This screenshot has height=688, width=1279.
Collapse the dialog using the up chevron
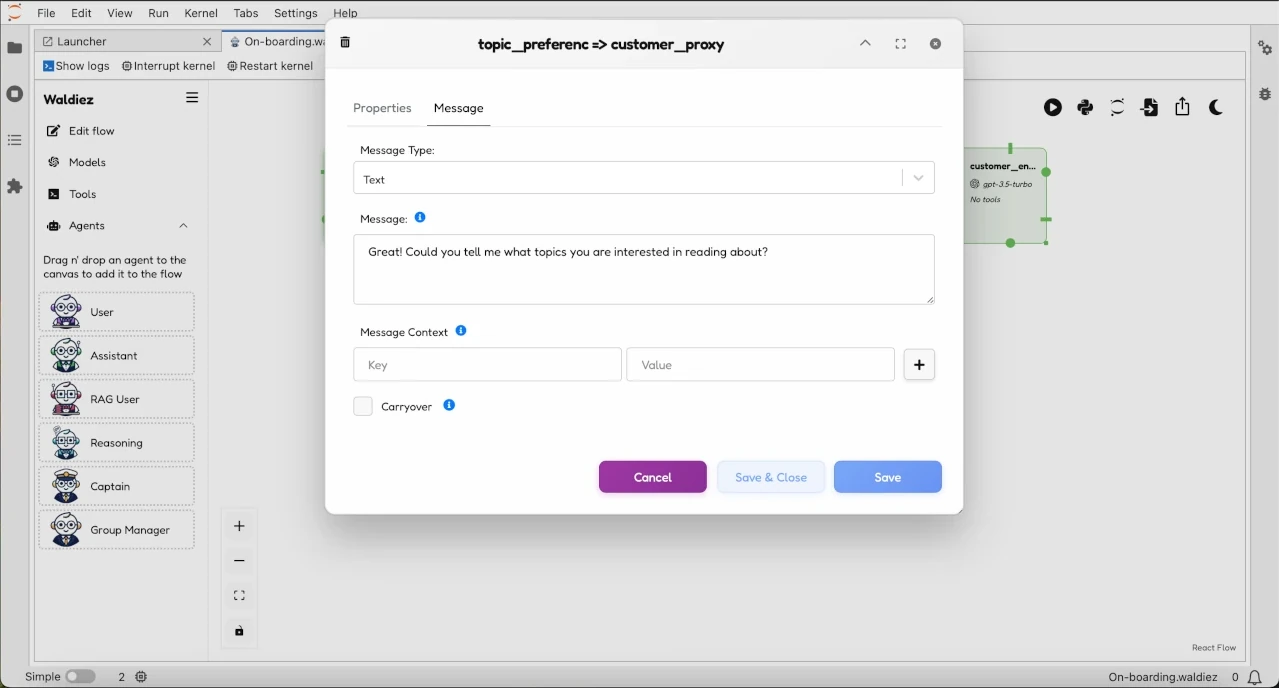coord(865,44)
